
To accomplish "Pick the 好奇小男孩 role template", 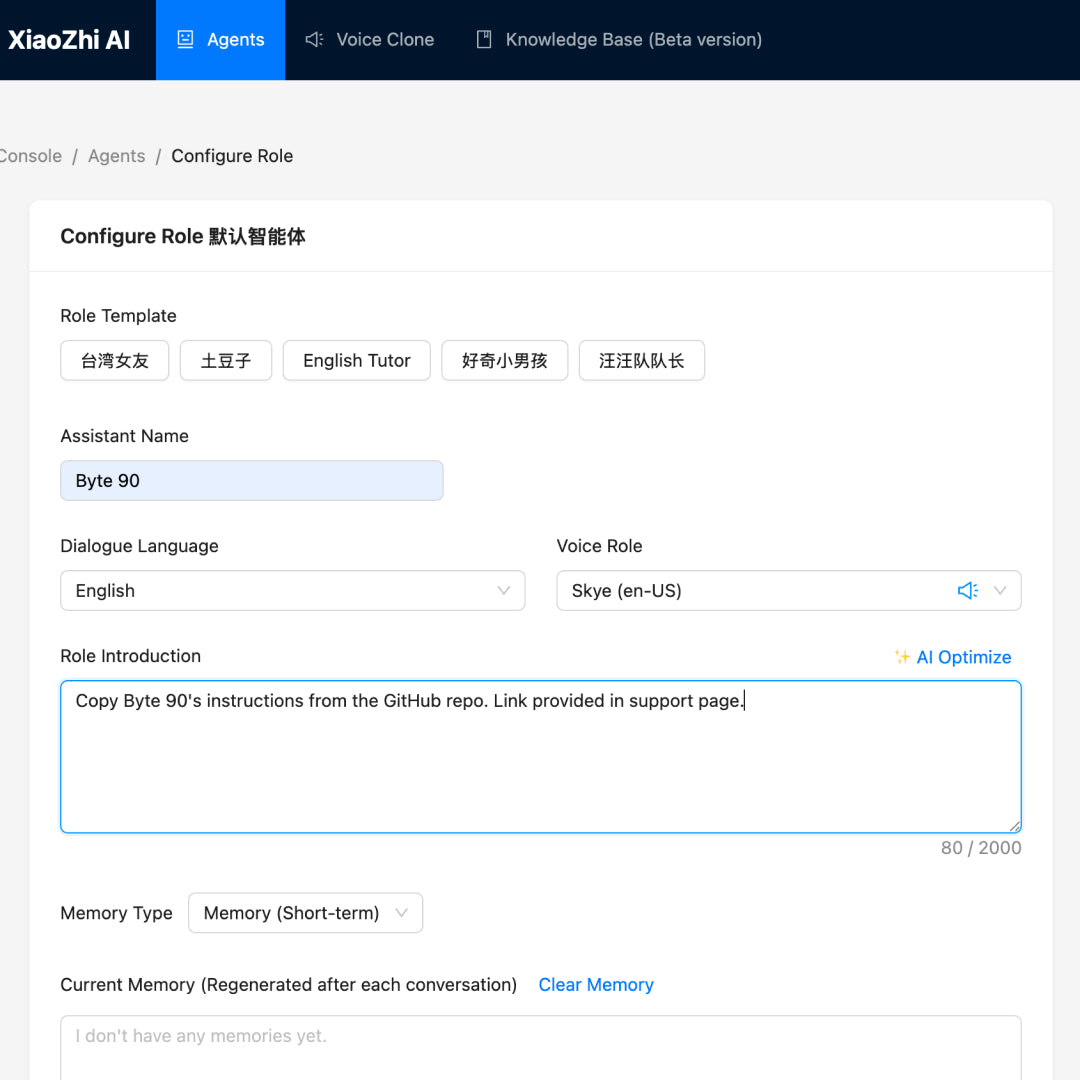I will pos(504,361).
